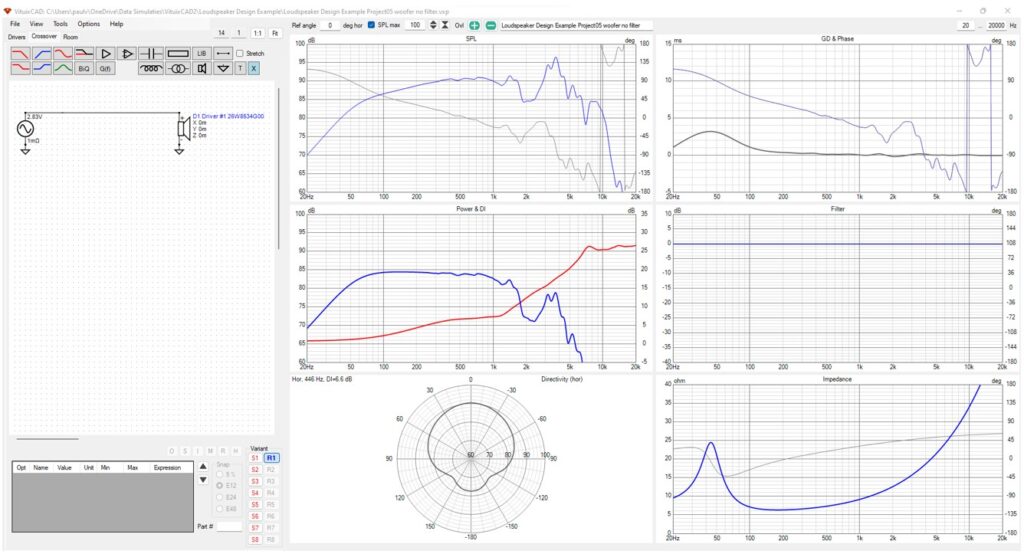1024x554 pixels.
Task: Select the generator voltage source in the schematic
Action: click(x=25, y=129)
